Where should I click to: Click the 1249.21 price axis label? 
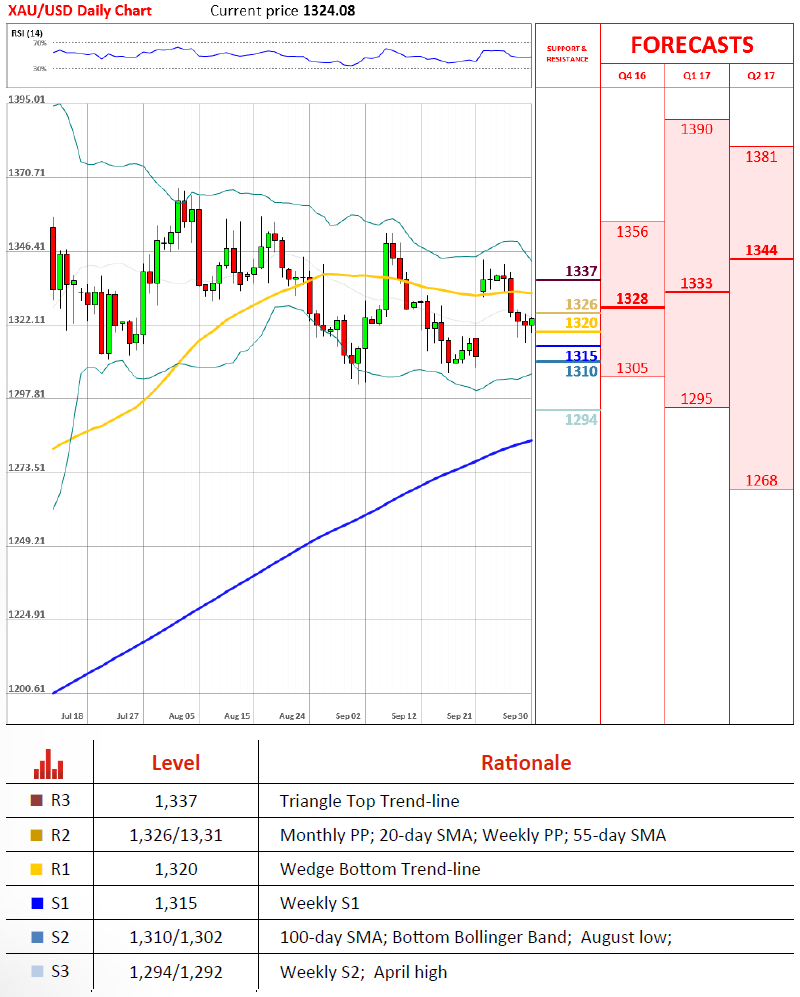point(27,540)
